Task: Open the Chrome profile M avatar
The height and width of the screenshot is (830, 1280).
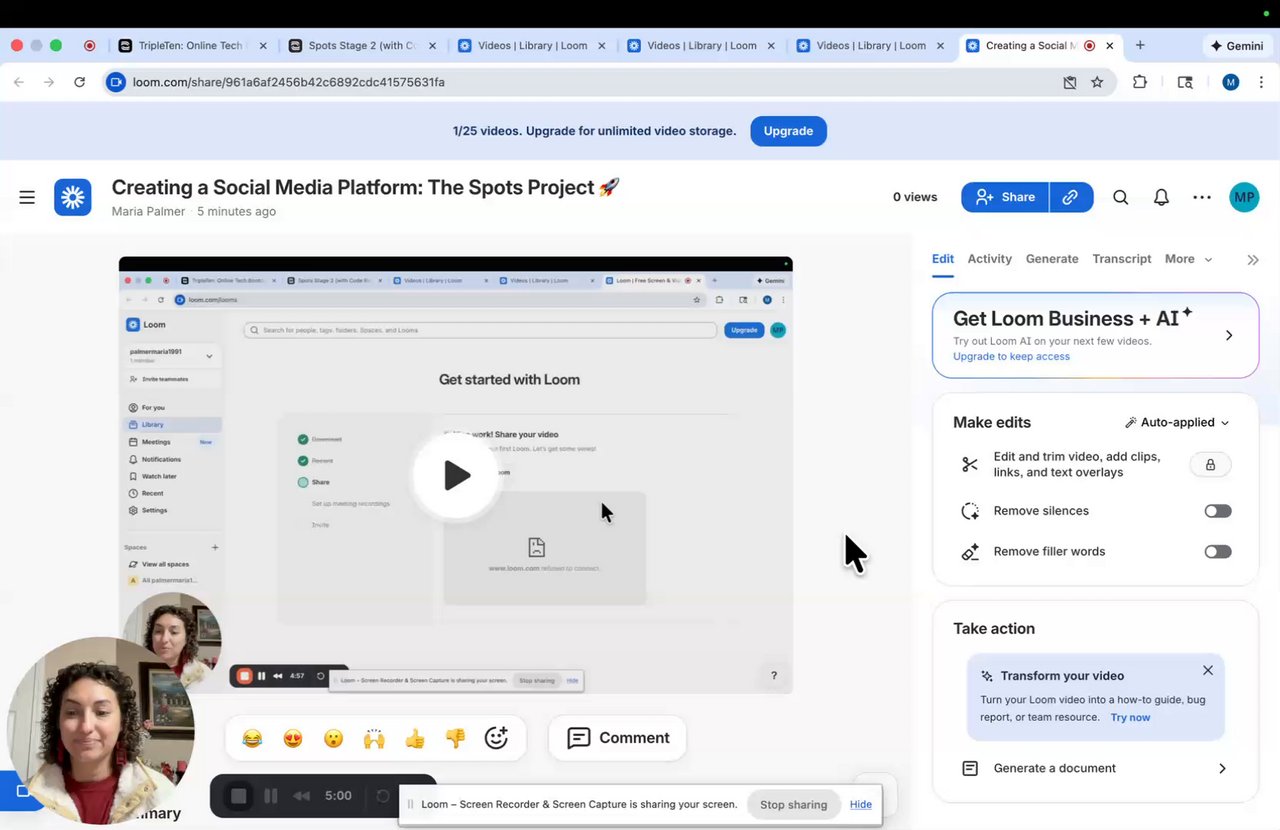Action: (x=1231, y=82)
